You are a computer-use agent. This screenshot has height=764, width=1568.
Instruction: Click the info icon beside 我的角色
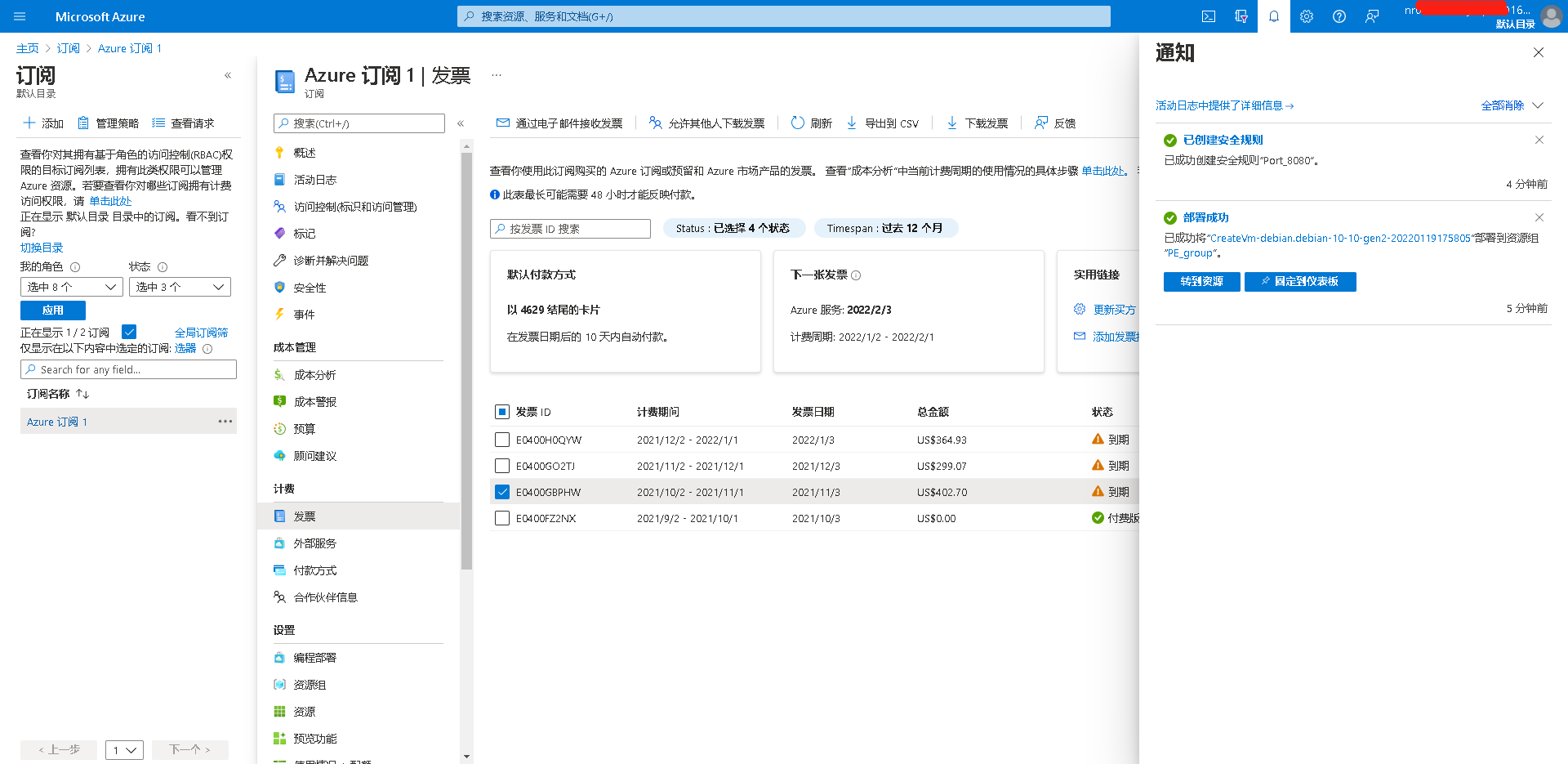[x=75, y=267]
